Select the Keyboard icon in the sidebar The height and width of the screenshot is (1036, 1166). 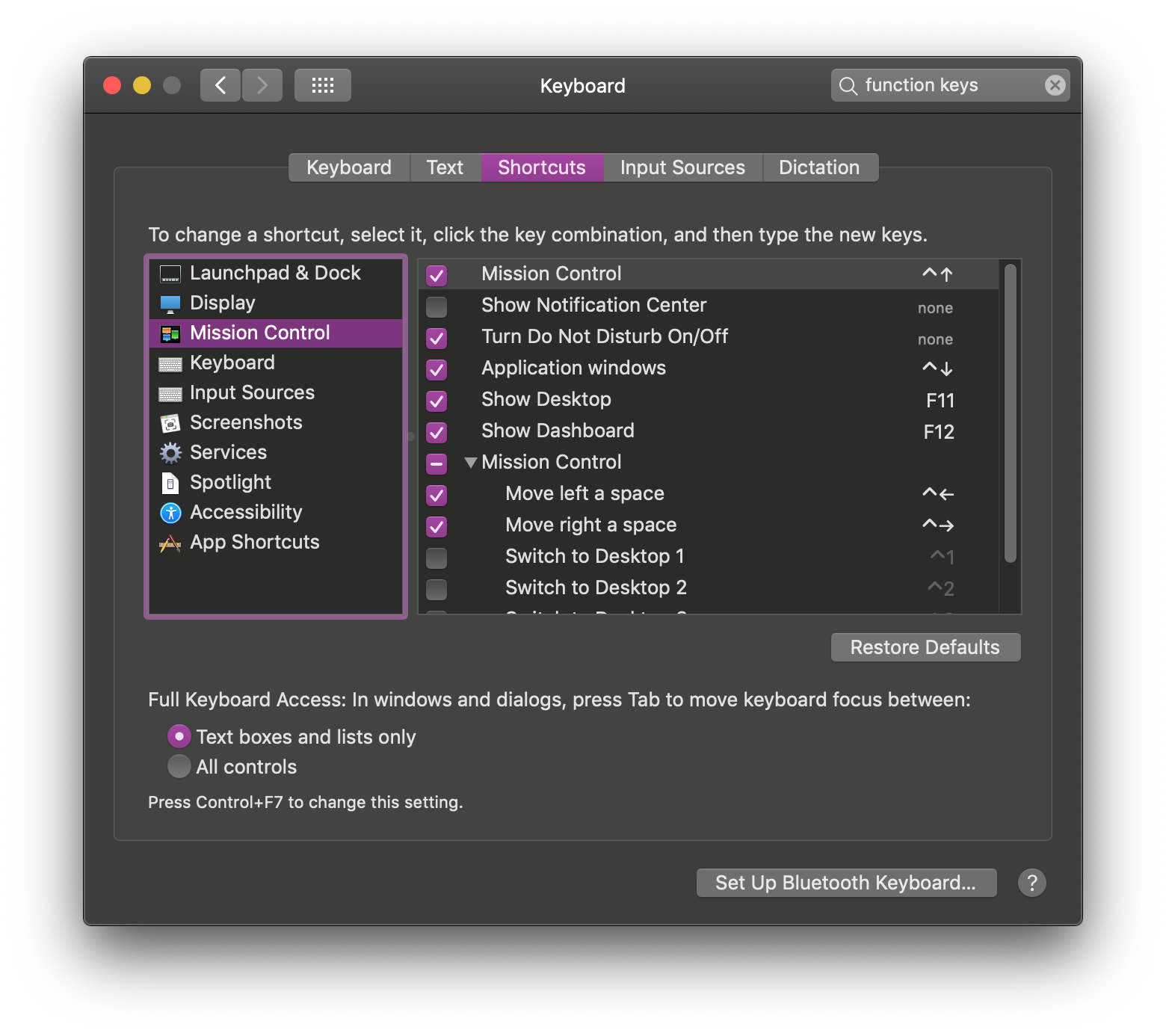click(x=170, y=363)
